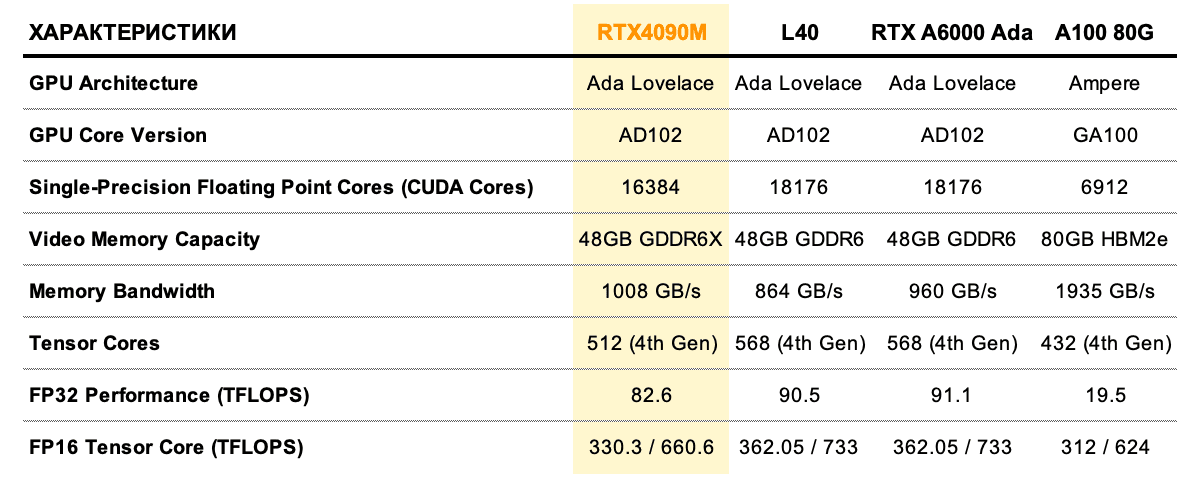Click the Ampere architecture cell
Screen dimensions: 1200x484
(1105, 83)
